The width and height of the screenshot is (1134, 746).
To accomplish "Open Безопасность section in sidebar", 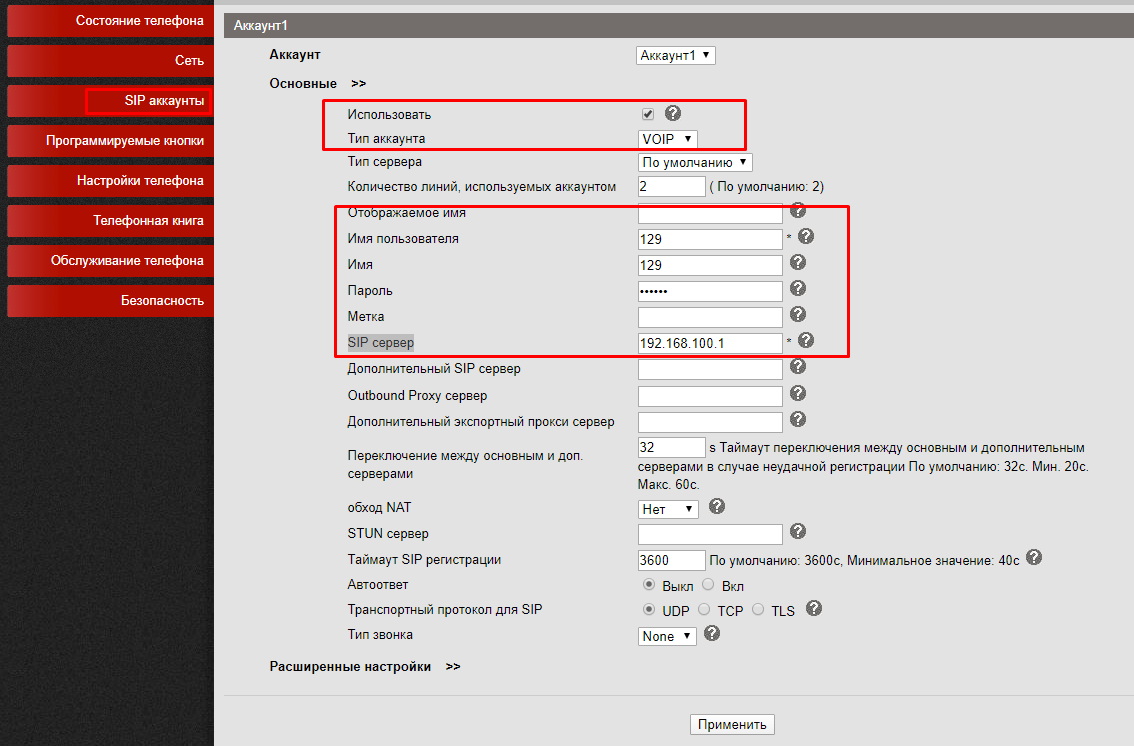I will pyautogui.click(x=108, y=301).
